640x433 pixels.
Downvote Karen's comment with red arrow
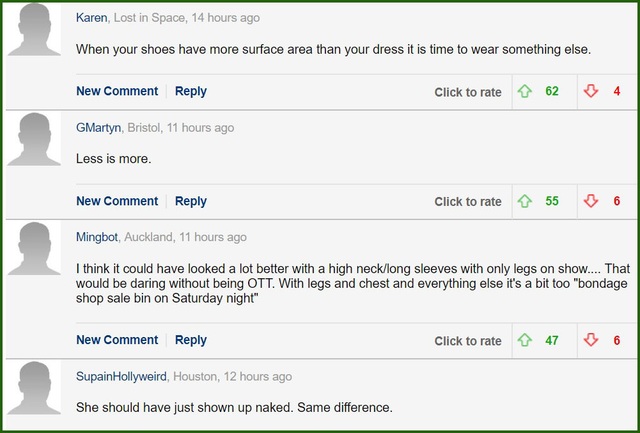click(590, 92)
